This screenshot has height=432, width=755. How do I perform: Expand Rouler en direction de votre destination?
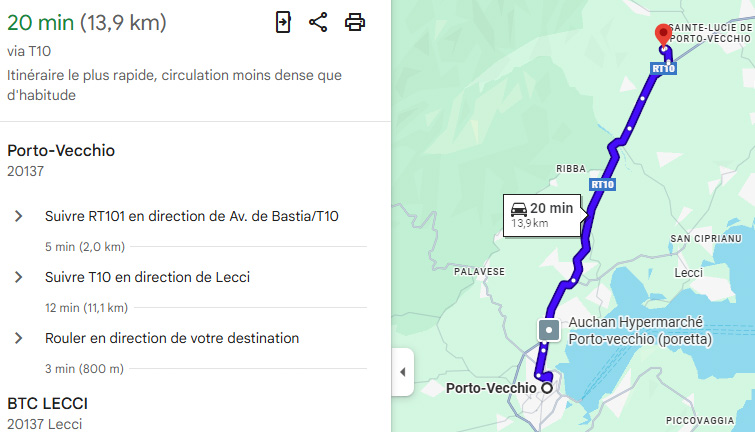tap(18, 338)
